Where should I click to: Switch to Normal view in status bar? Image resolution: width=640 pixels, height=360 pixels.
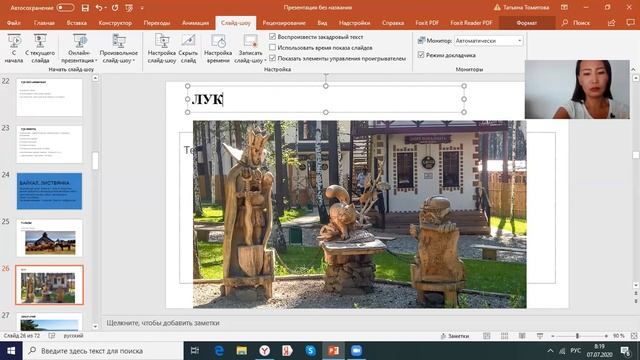487,336
